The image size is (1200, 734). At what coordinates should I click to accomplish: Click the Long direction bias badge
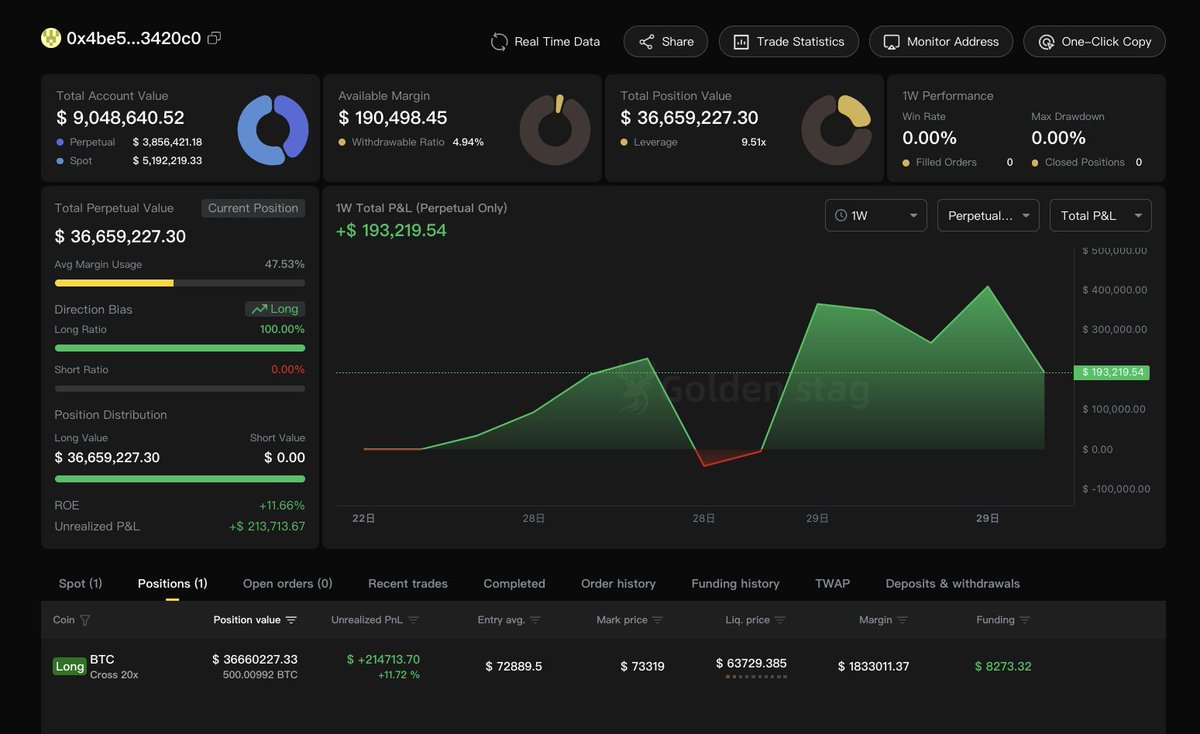[275, 309]
